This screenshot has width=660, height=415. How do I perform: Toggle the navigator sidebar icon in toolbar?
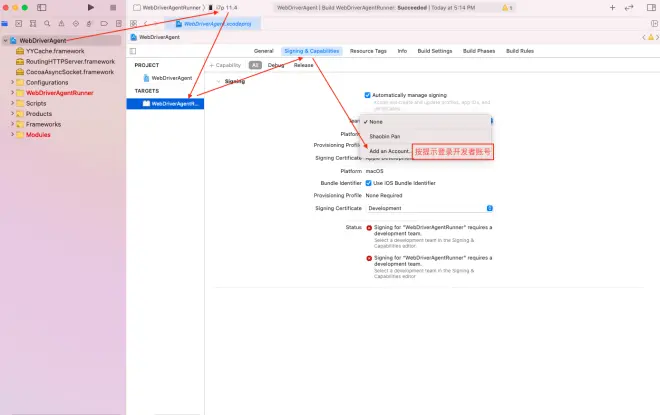pos(42,8)
